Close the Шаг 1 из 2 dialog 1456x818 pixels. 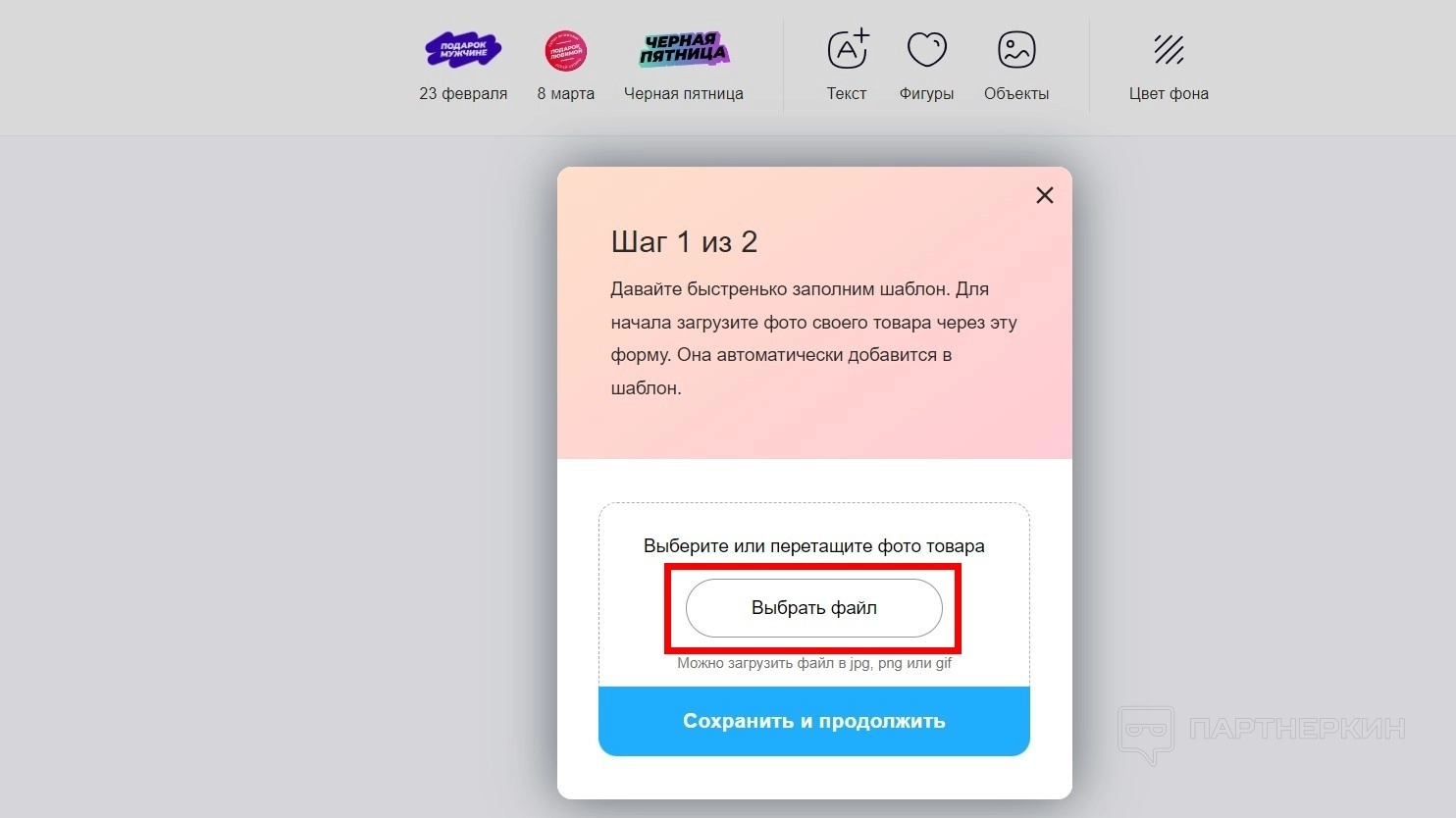coord(1045,195)
